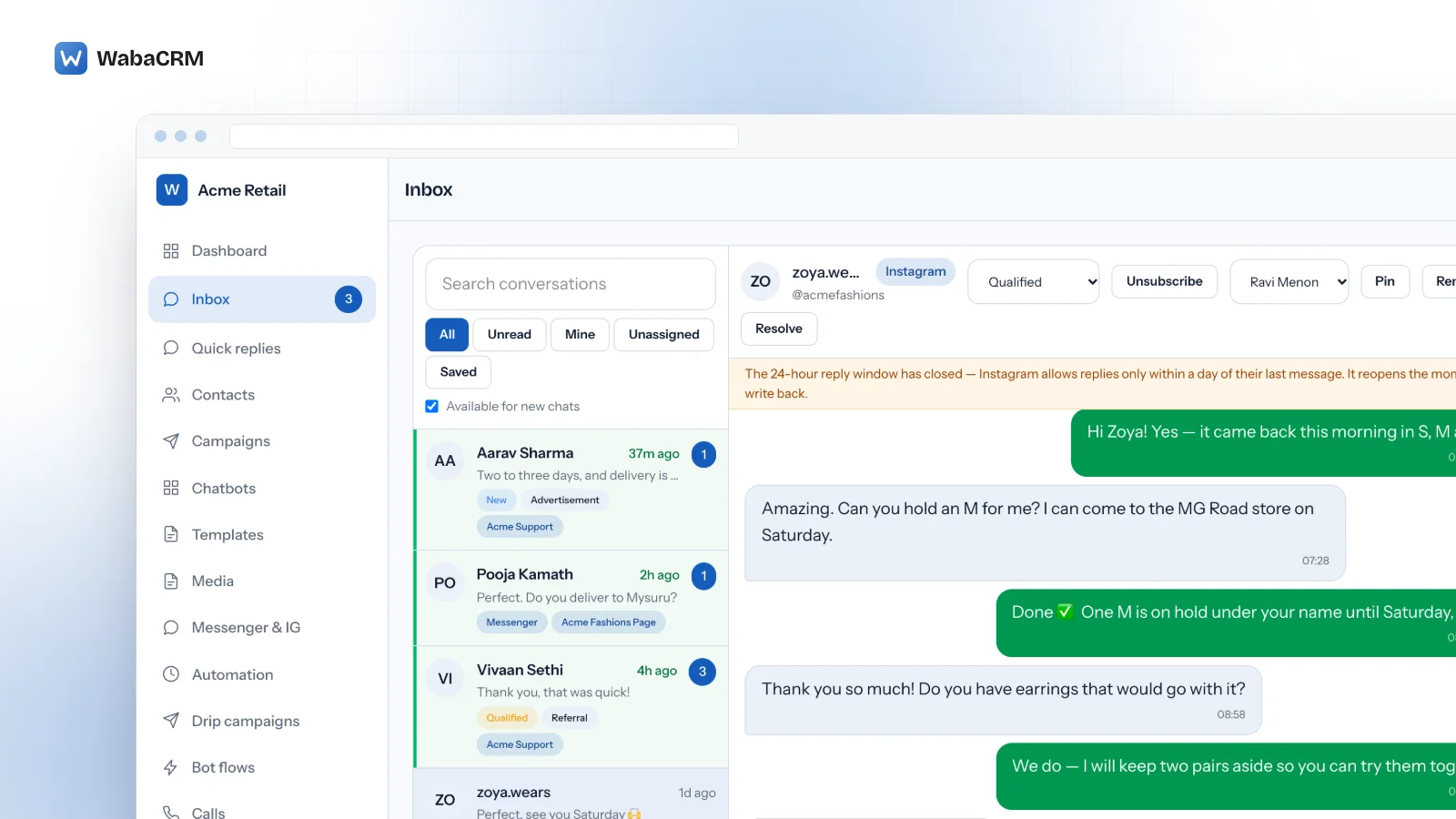Viewport: 1456px width, 819px height.
Task: Select the Saved filter tab
Action: (x=459, y=372)
